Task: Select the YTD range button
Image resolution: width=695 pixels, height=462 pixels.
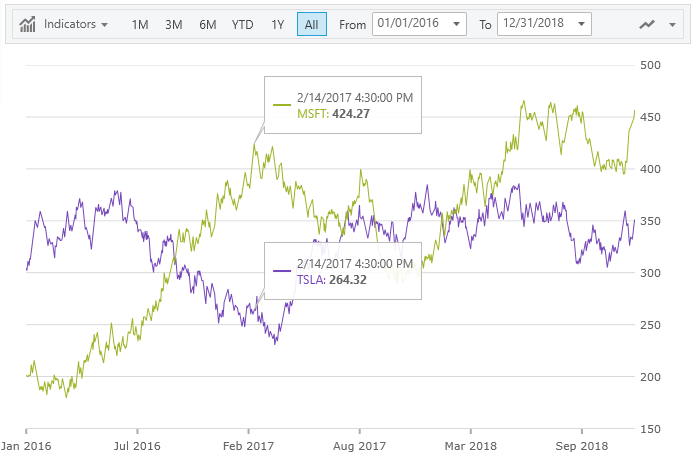Action: tap(242, 24)
